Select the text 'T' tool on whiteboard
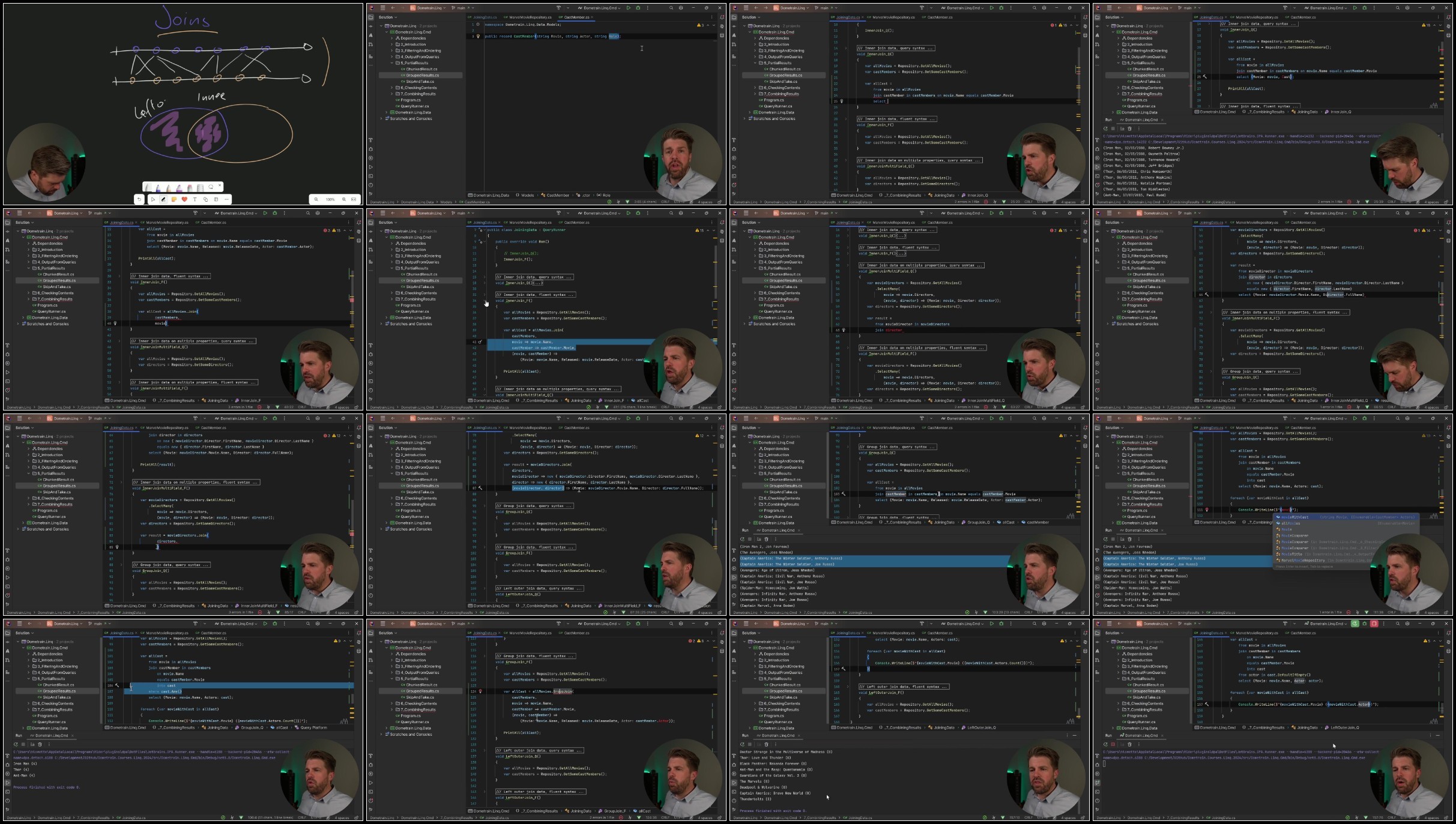This screenshot has height=824, width=1456. [195, 199]
